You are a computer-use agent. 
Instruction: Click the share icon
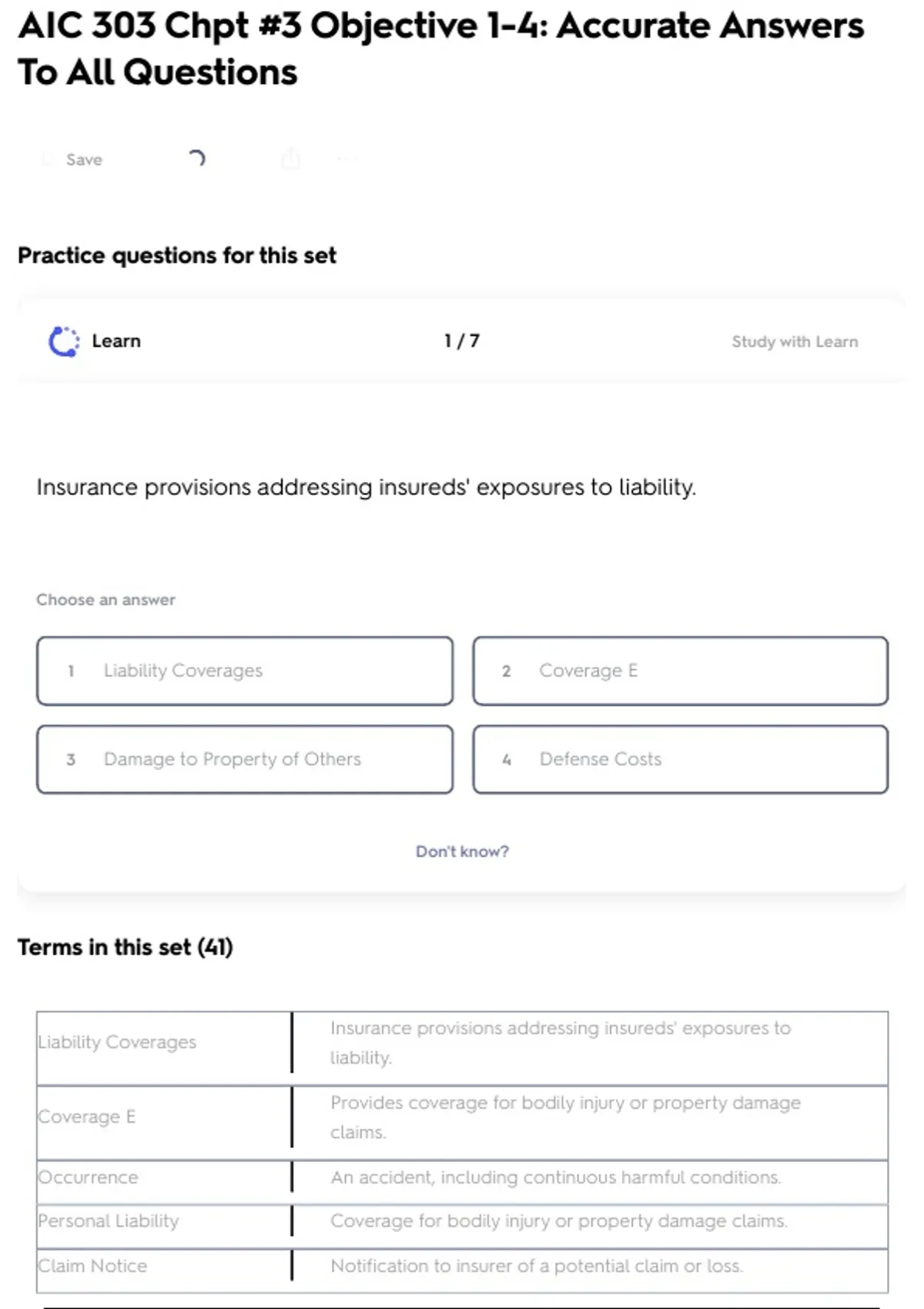coord(290,159)
